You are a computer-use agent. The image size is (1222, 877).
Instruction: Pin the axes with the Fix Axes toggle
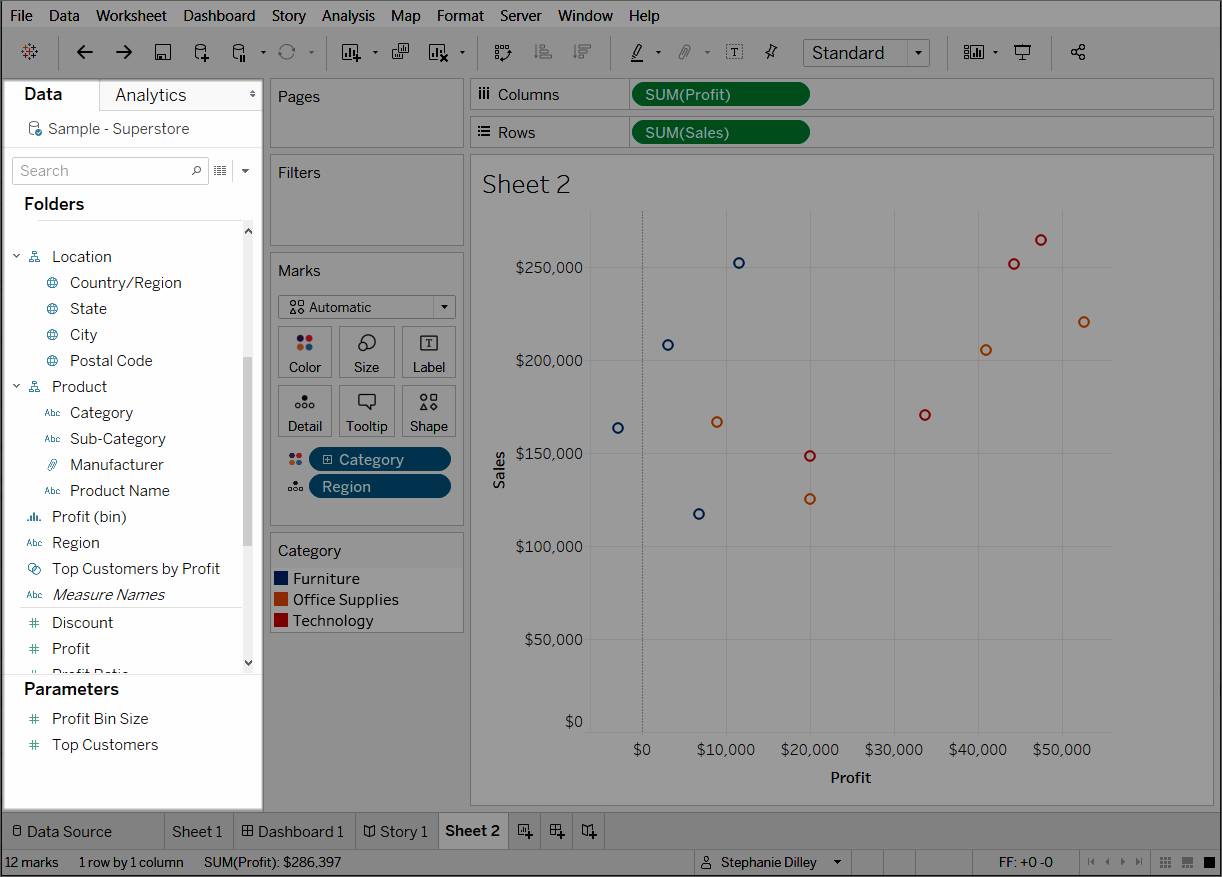click(x=770, y=52)
